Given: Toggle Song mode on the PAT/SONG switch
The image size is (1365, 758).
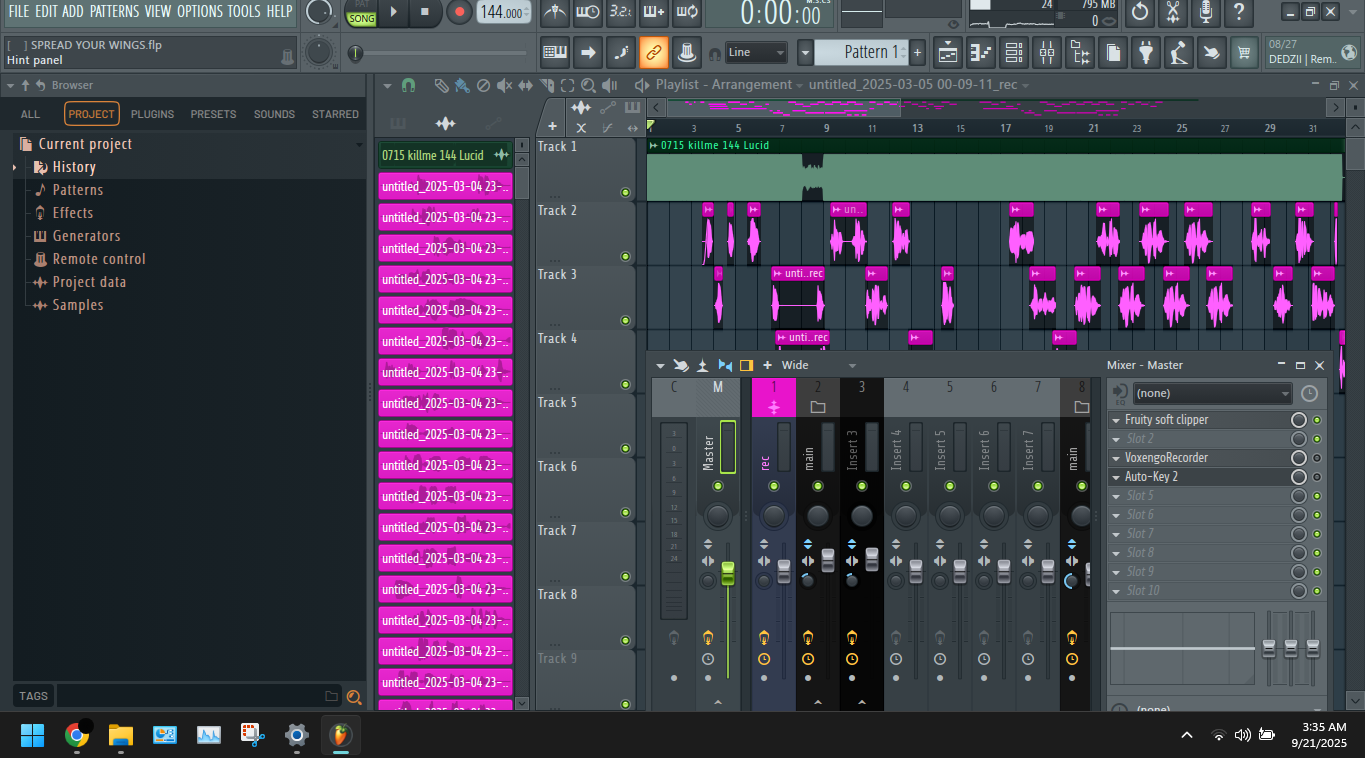Looking at the screenshot, I should point(362,18).
